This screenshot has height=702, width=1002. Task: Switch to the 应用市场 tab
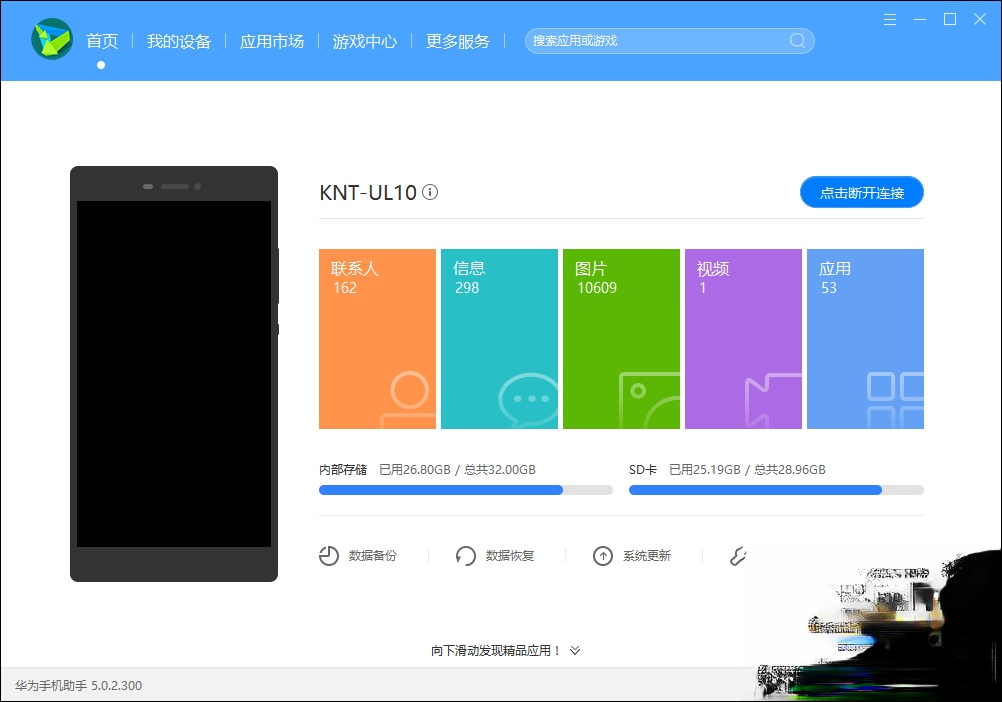point(272,41)
